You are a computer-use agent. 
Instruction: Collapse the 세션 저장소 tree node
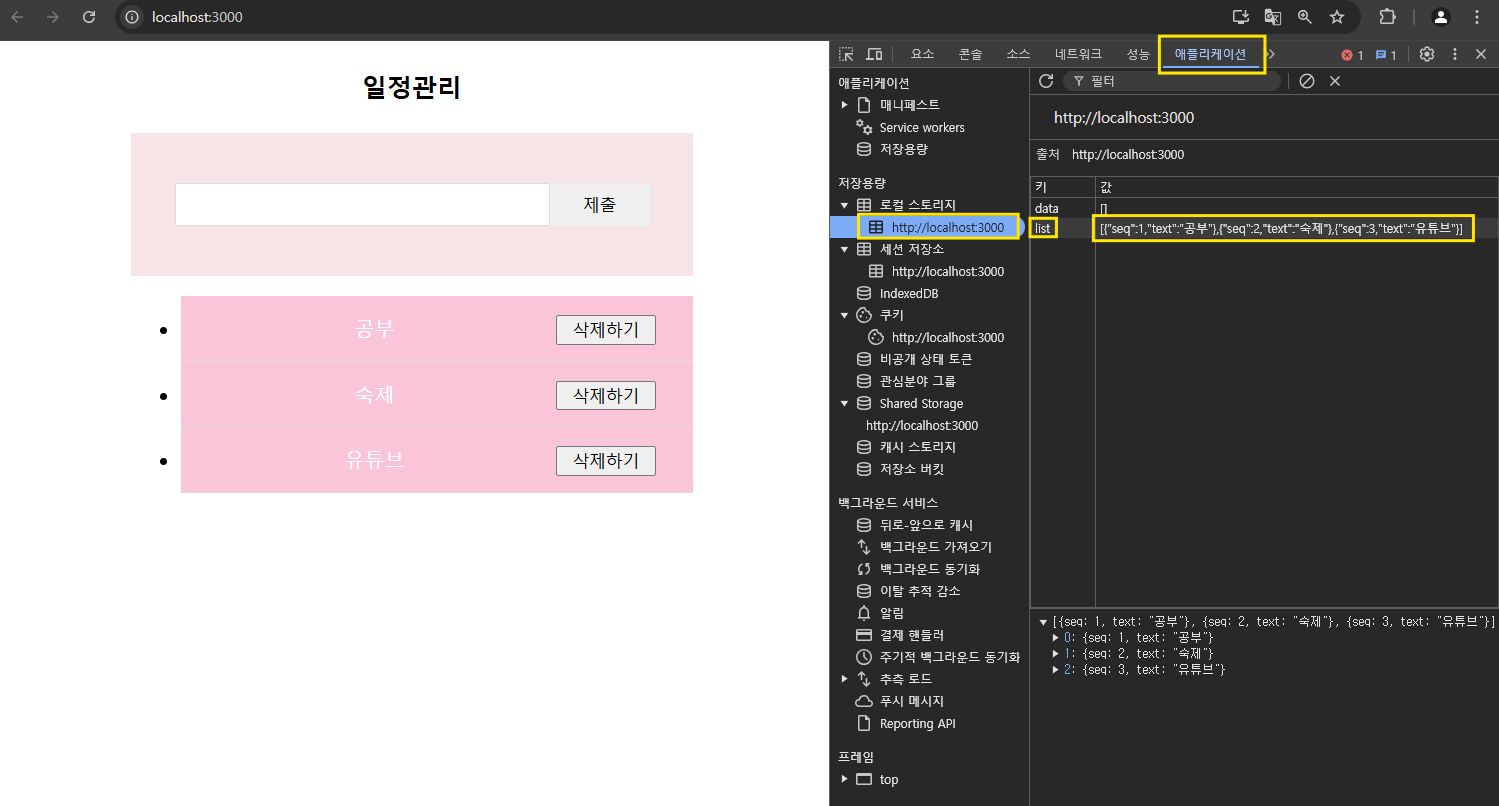(845, 249)
